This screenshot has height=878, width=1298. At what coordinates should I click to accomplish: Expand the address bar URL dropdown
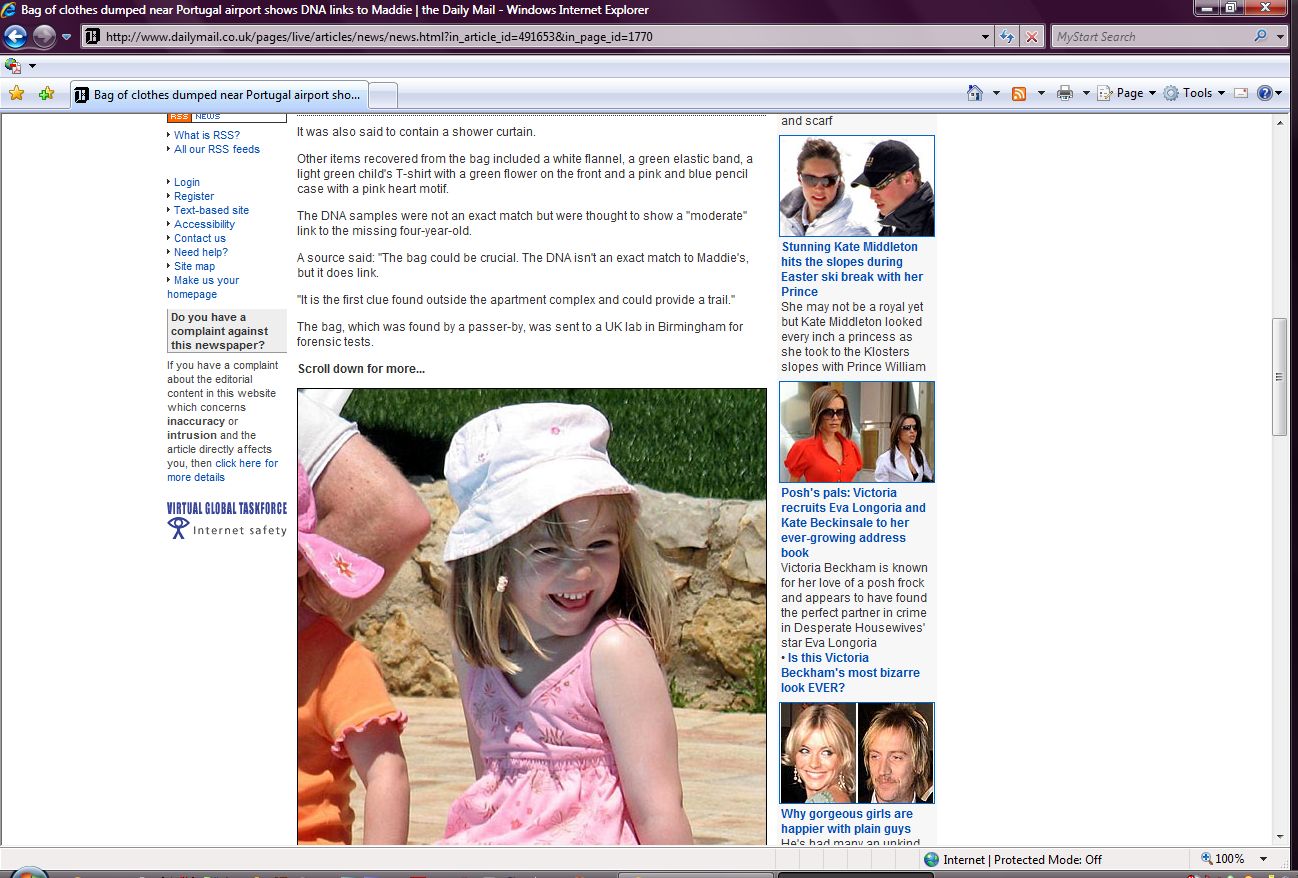[986, 37]
